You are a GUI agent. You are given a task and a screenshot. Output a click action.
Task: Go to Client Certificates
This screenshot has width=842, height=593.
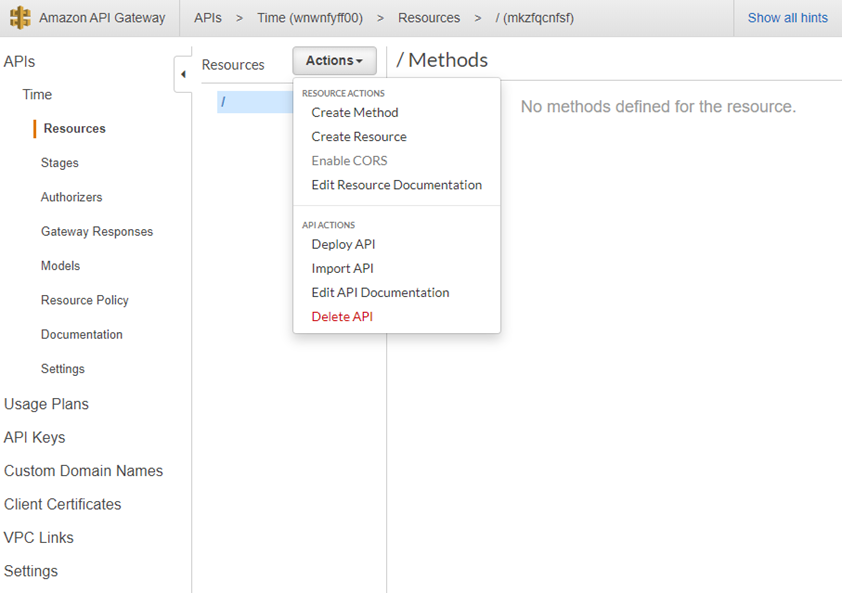62,504
